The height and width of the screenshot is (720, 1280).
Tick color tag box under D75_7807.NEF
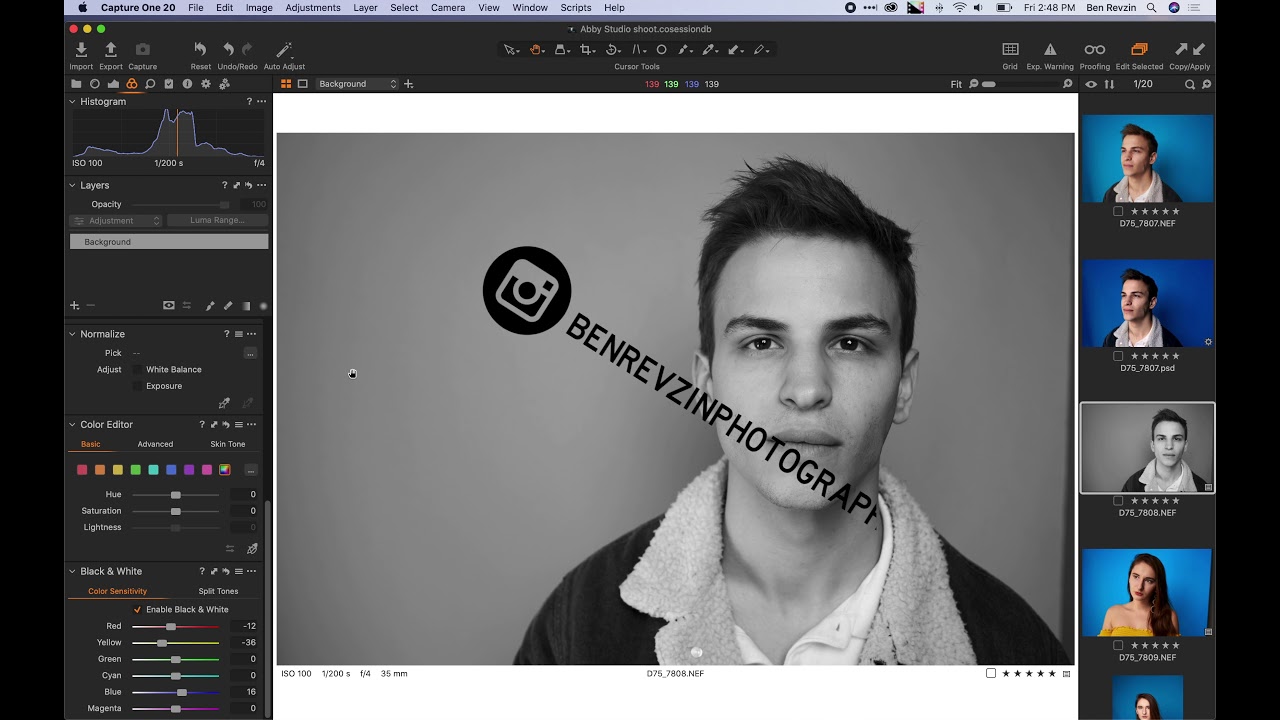[1119, 211]
